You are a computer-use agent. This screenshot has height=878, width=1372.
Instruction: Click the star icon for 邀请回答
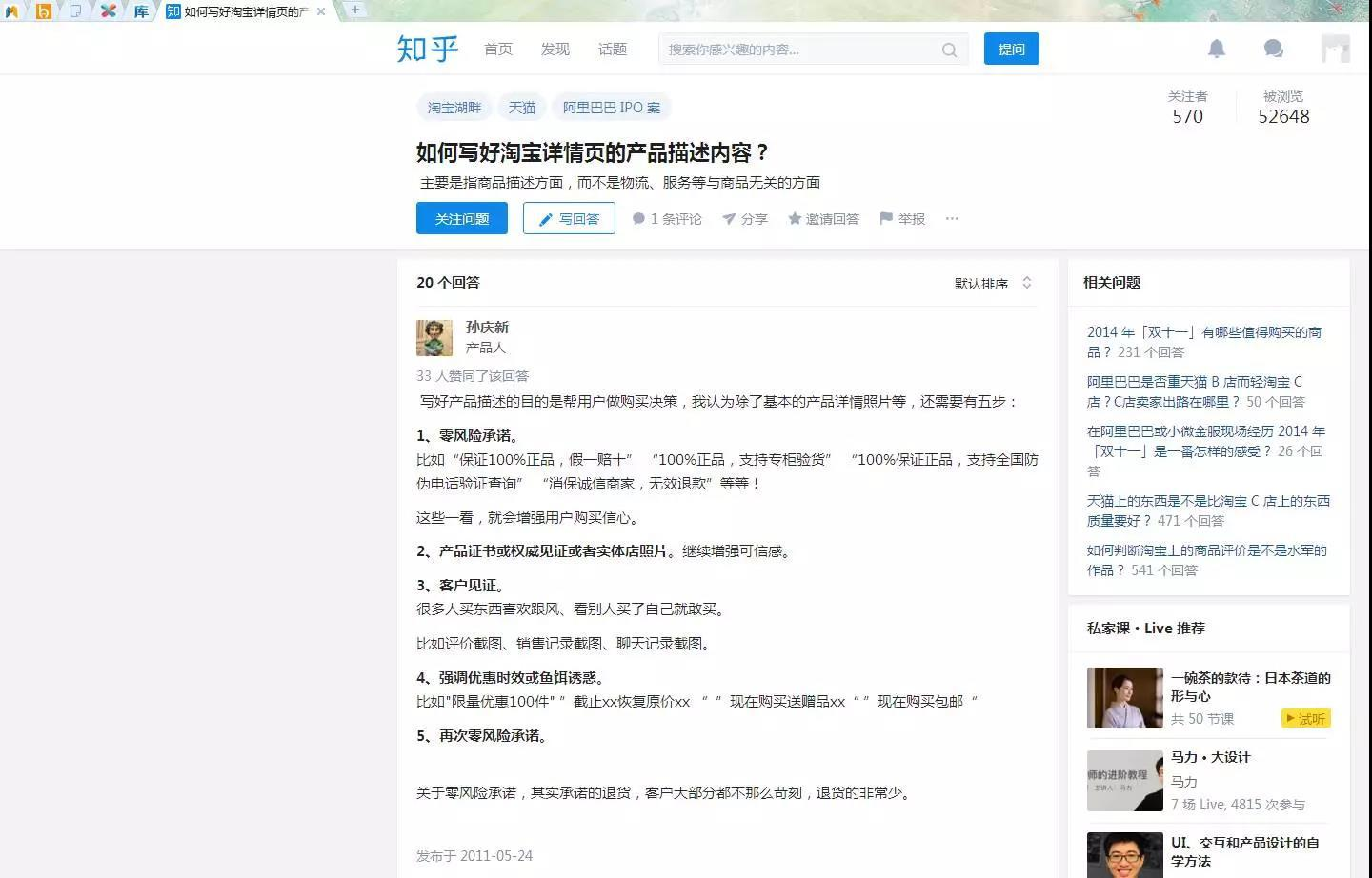point(795,218)
